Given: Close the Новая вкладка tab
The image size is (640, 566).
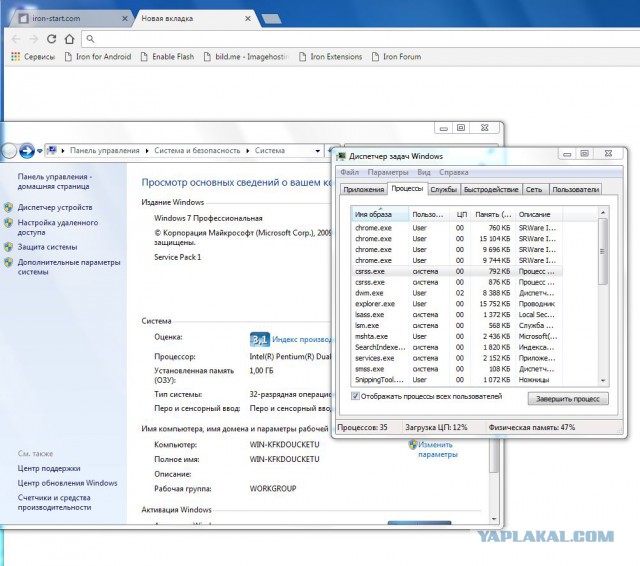Looking at the screenshot, I should [248, 18].
